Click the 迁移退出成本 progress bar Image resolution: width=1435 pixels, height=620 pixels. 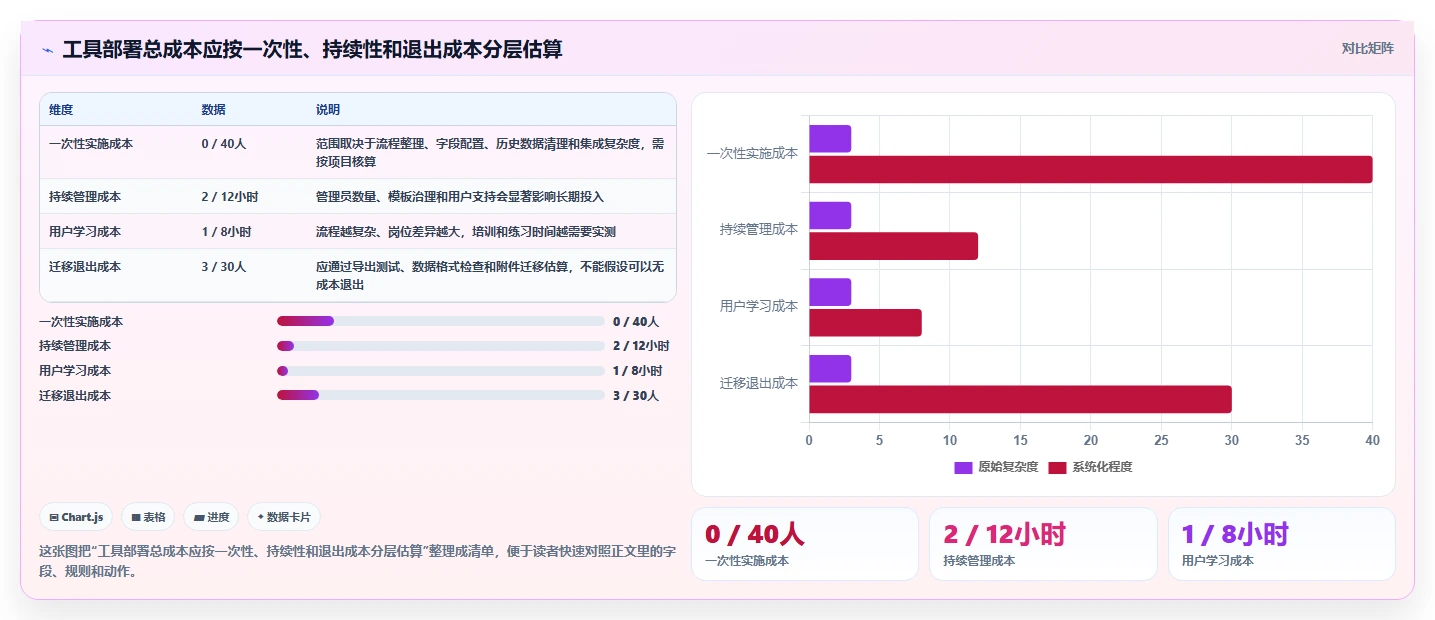coord(441,395)
